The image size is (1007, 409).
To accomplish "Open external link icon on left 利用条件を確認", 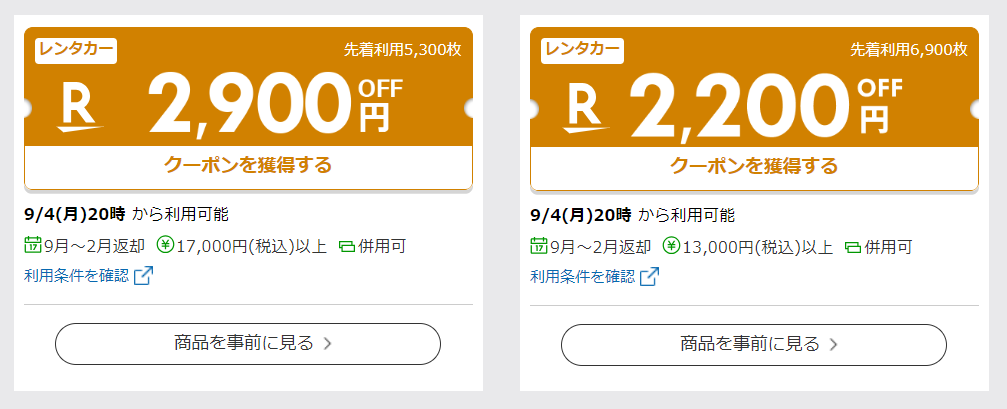I will click(x=143, y=276).
